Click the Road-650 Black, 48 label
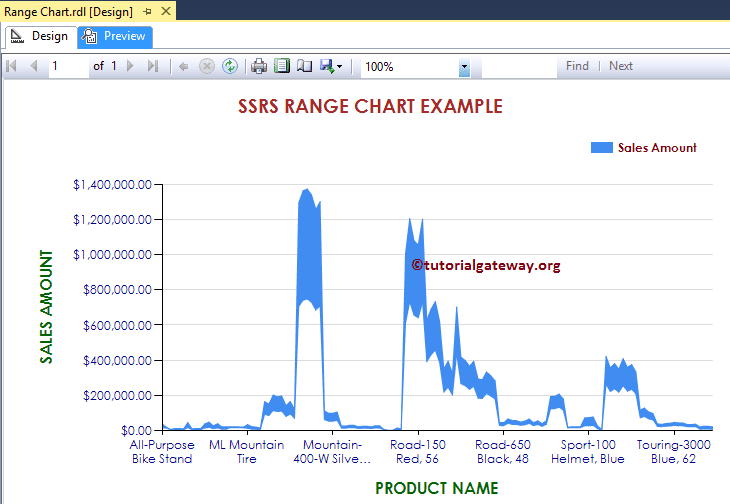This screenshot has height=504, width=730. pos(503,452)
